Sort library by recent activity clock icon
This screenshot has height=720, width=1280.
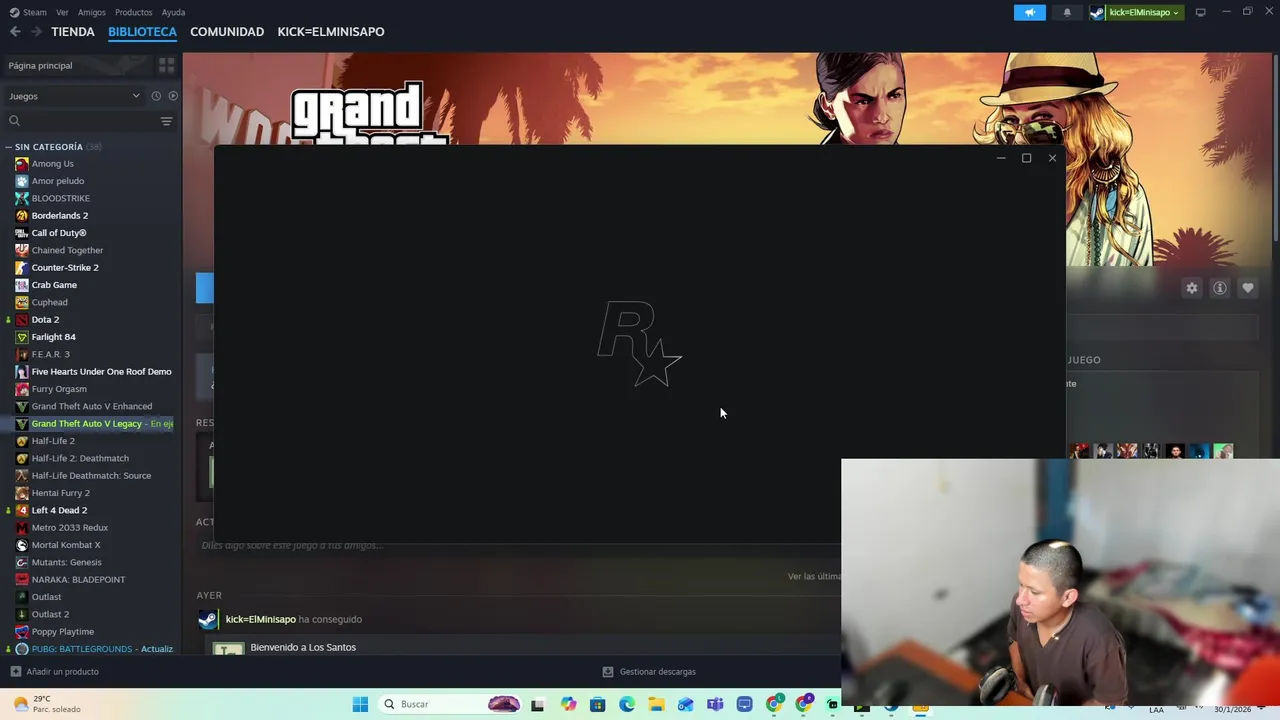156,96
